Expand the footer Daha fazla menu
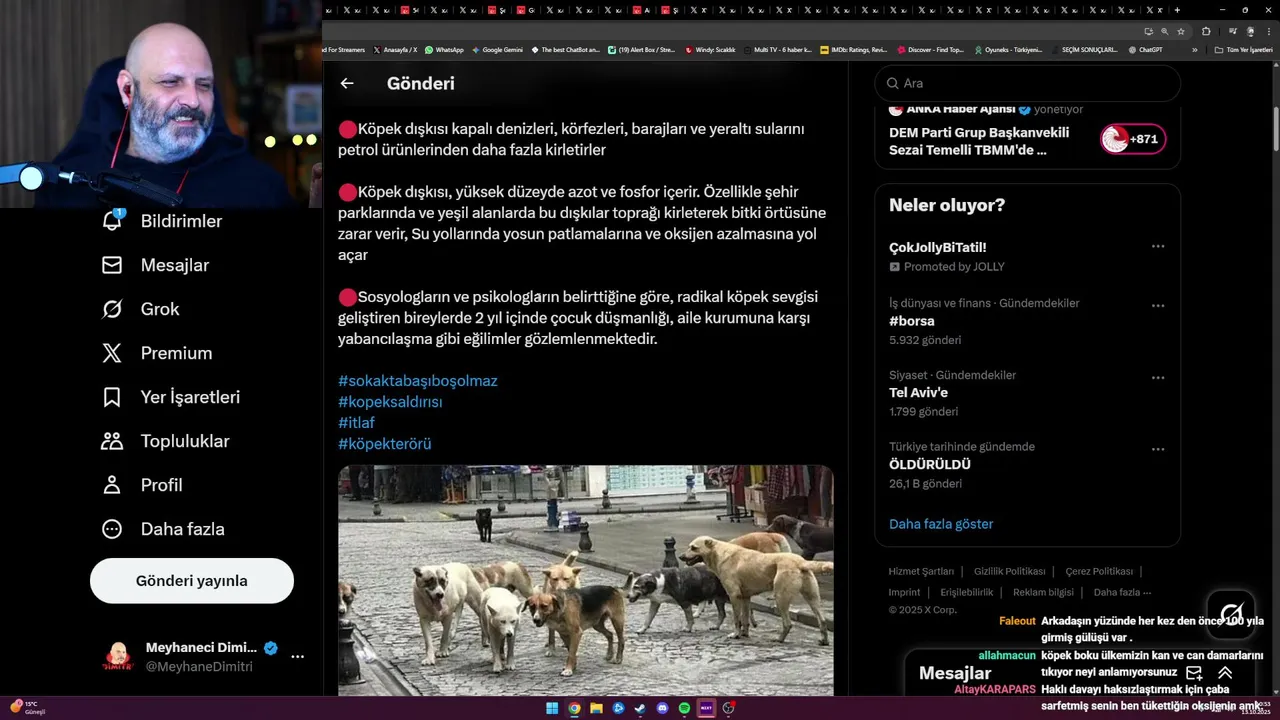 click(1122, 592)
